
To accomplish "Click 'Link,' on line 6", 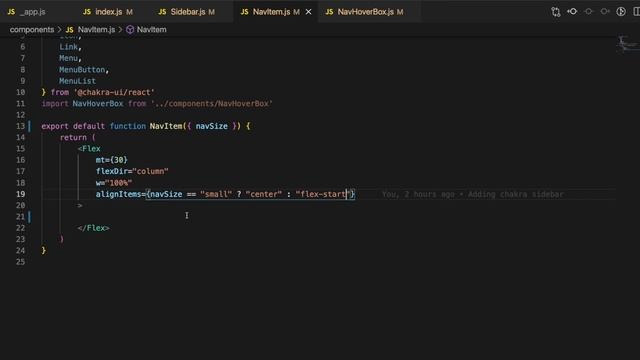I will (71, 47).
